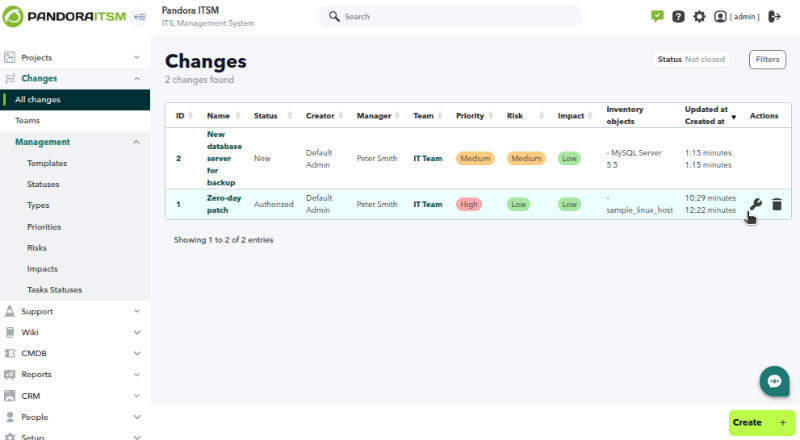
Task: Open Types under Management
Action: pos(38,205)
